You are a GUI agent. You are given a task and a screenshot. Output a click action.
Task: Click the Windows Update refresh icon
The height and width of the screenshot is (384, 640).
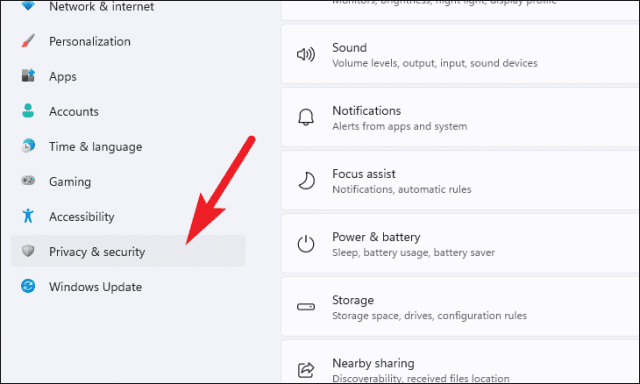[28, 286]
